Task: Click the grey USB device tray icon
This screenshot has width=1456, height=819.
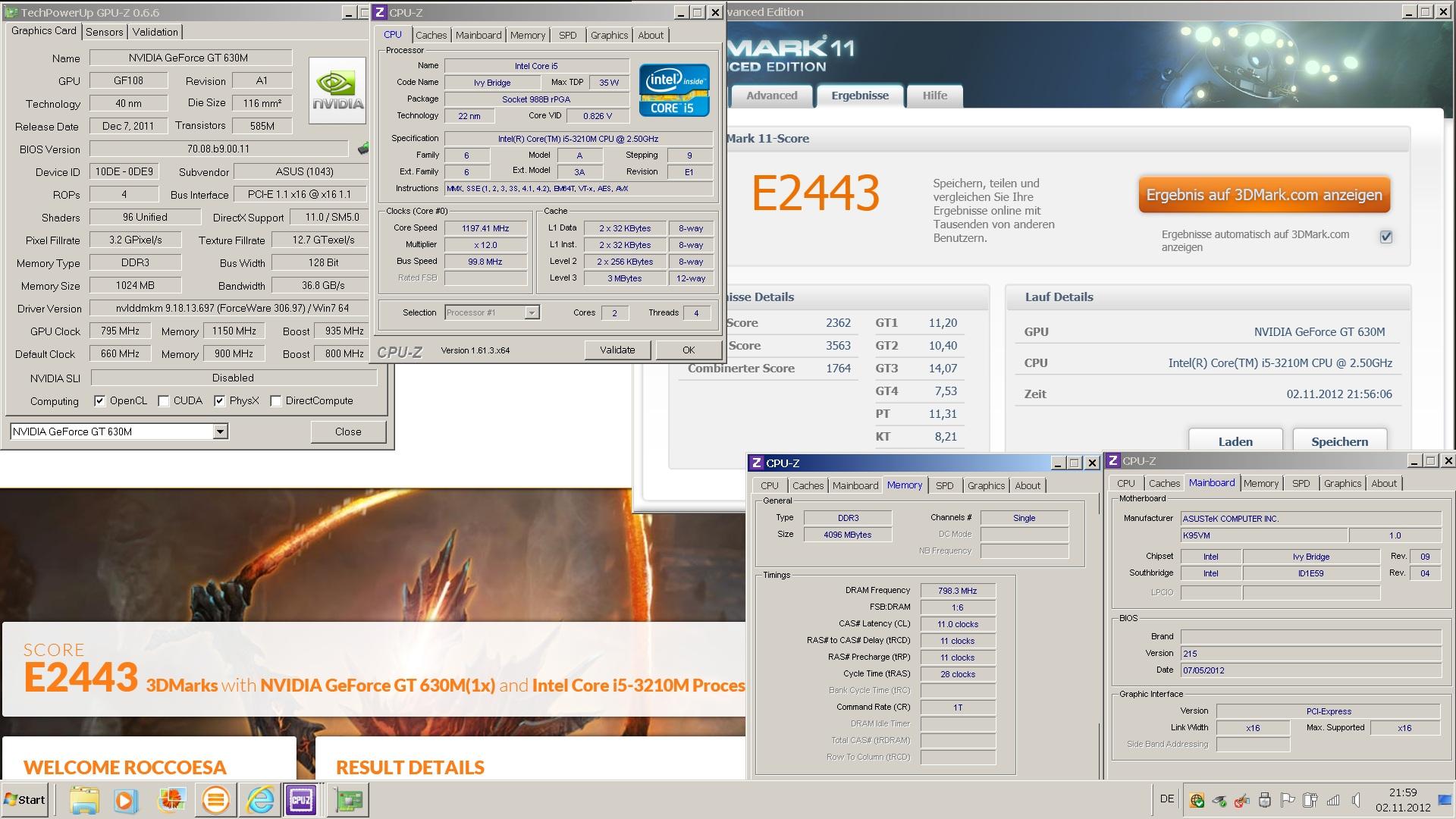Action: pos(1264,800)
